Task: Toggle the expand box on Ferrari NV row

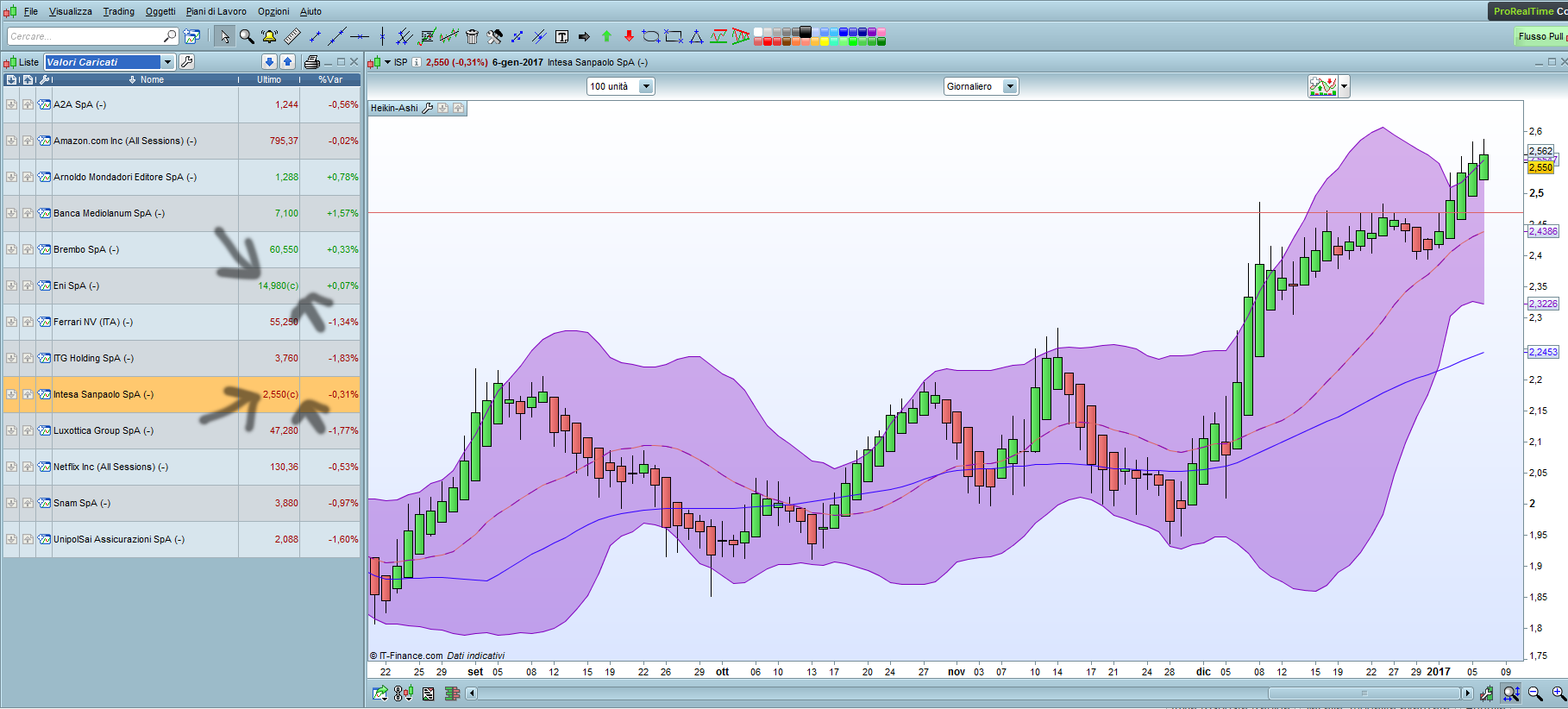Action: [11, 322]
